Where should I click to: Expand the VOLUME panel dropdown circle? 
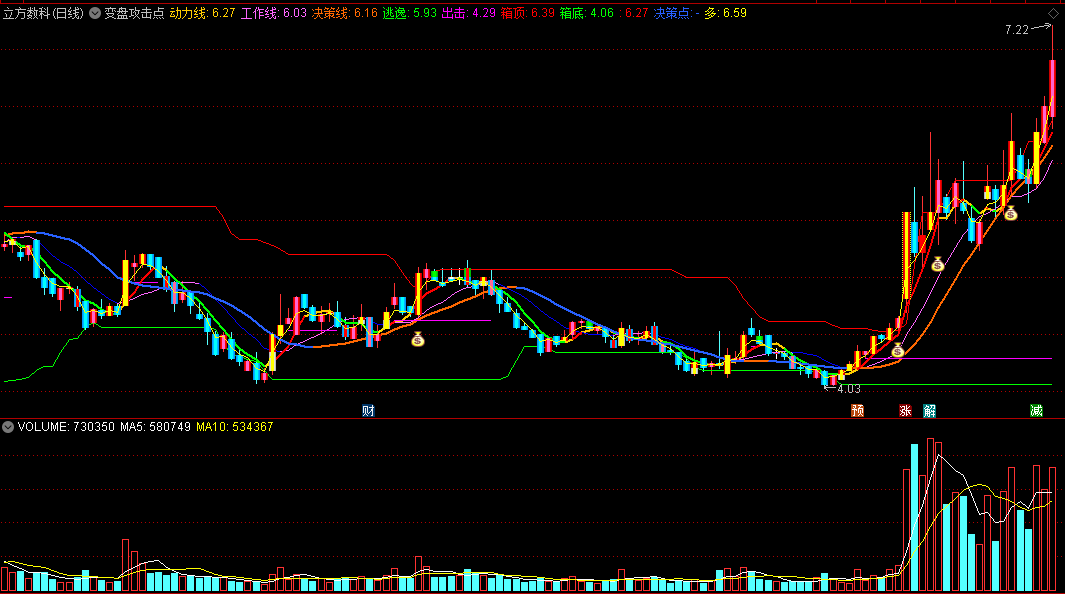pyautogui.click(x=8, y=427)
